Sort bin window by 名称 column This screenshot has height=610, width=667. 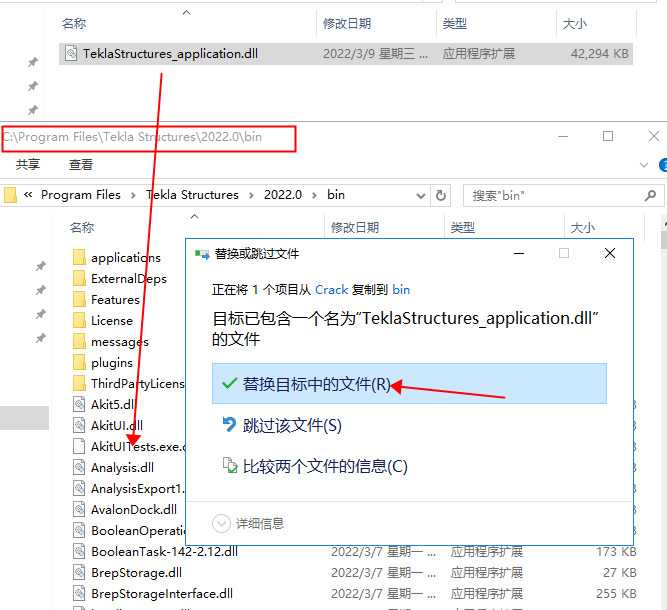[x=82, y=227]
